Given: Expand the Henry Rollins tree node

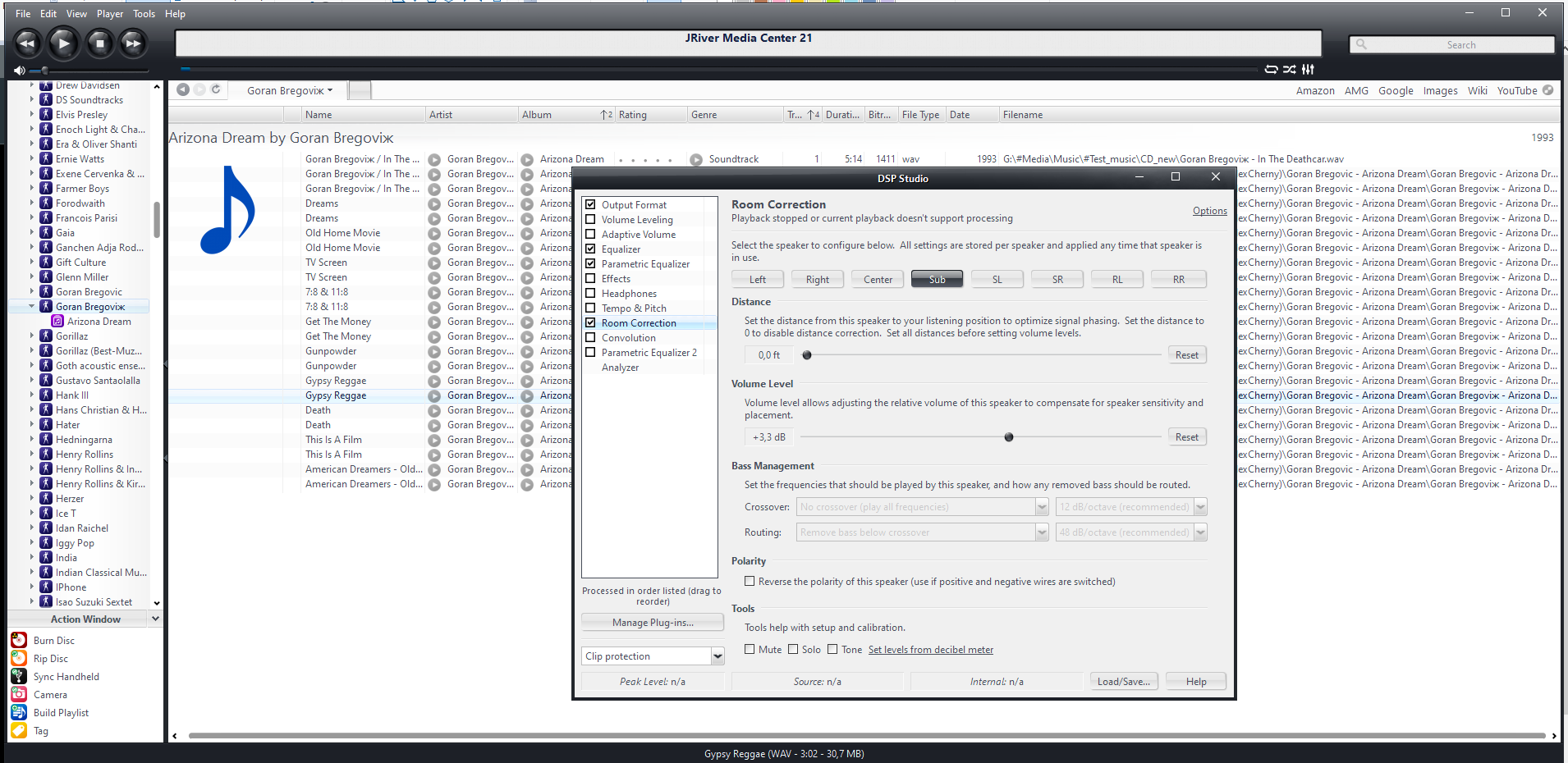Looking at the screenshot, I should tap(32, 454).
